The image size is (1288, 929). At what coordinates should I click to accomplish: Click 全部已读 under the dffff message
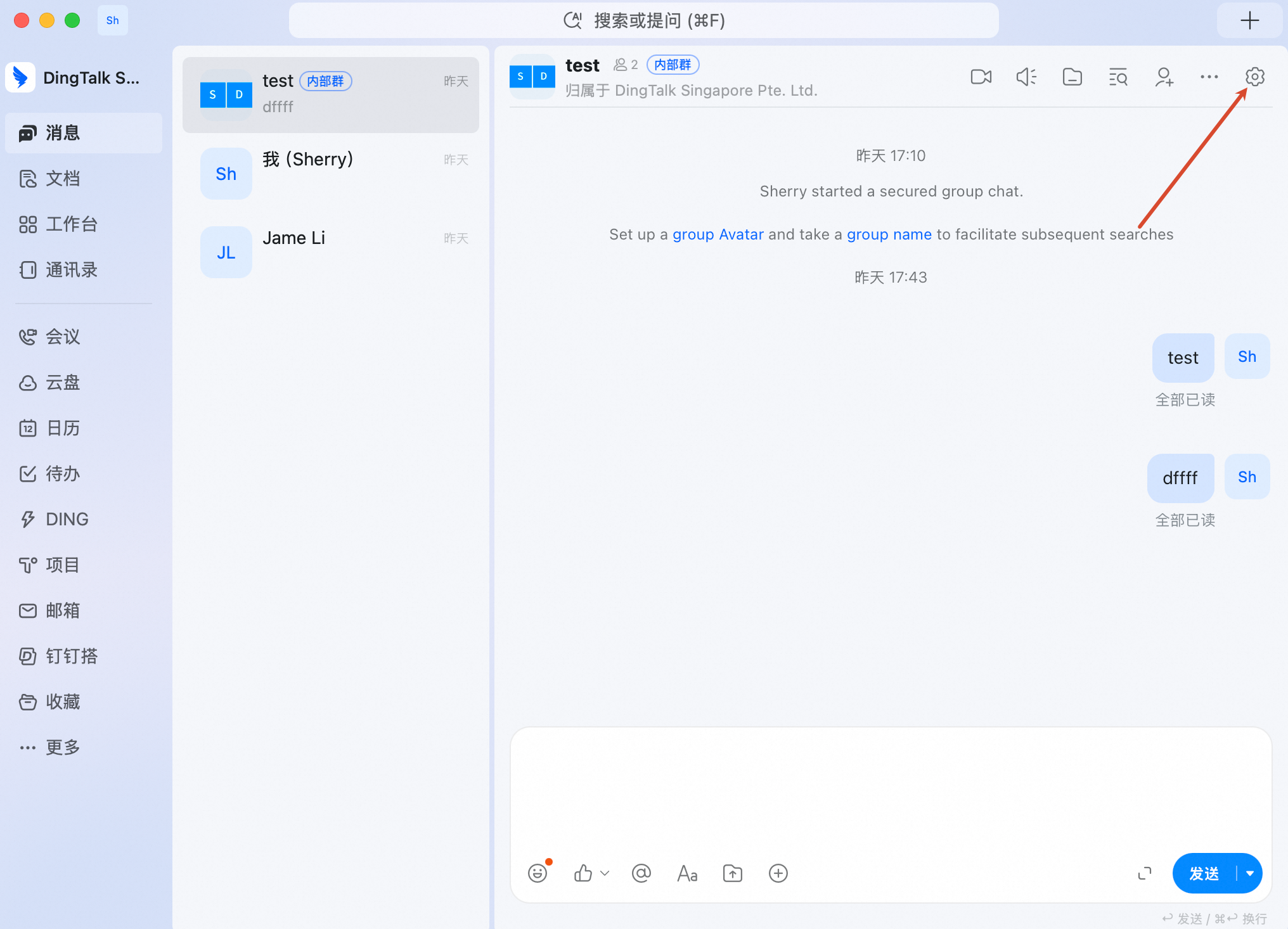[1185, 520]
